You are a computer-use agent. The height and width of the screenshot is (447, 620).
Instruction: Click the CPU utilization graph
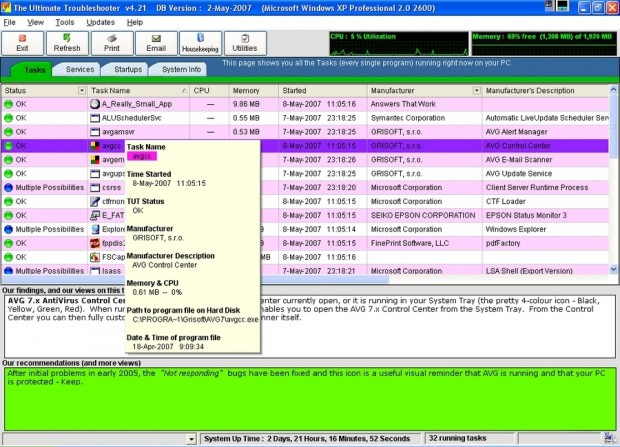[399, 44]
